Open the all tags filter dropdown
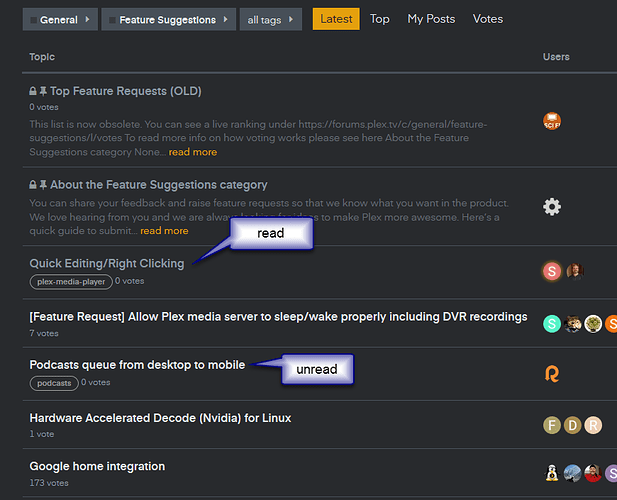Screen dimensions: 617x500 tap(271, 19)
